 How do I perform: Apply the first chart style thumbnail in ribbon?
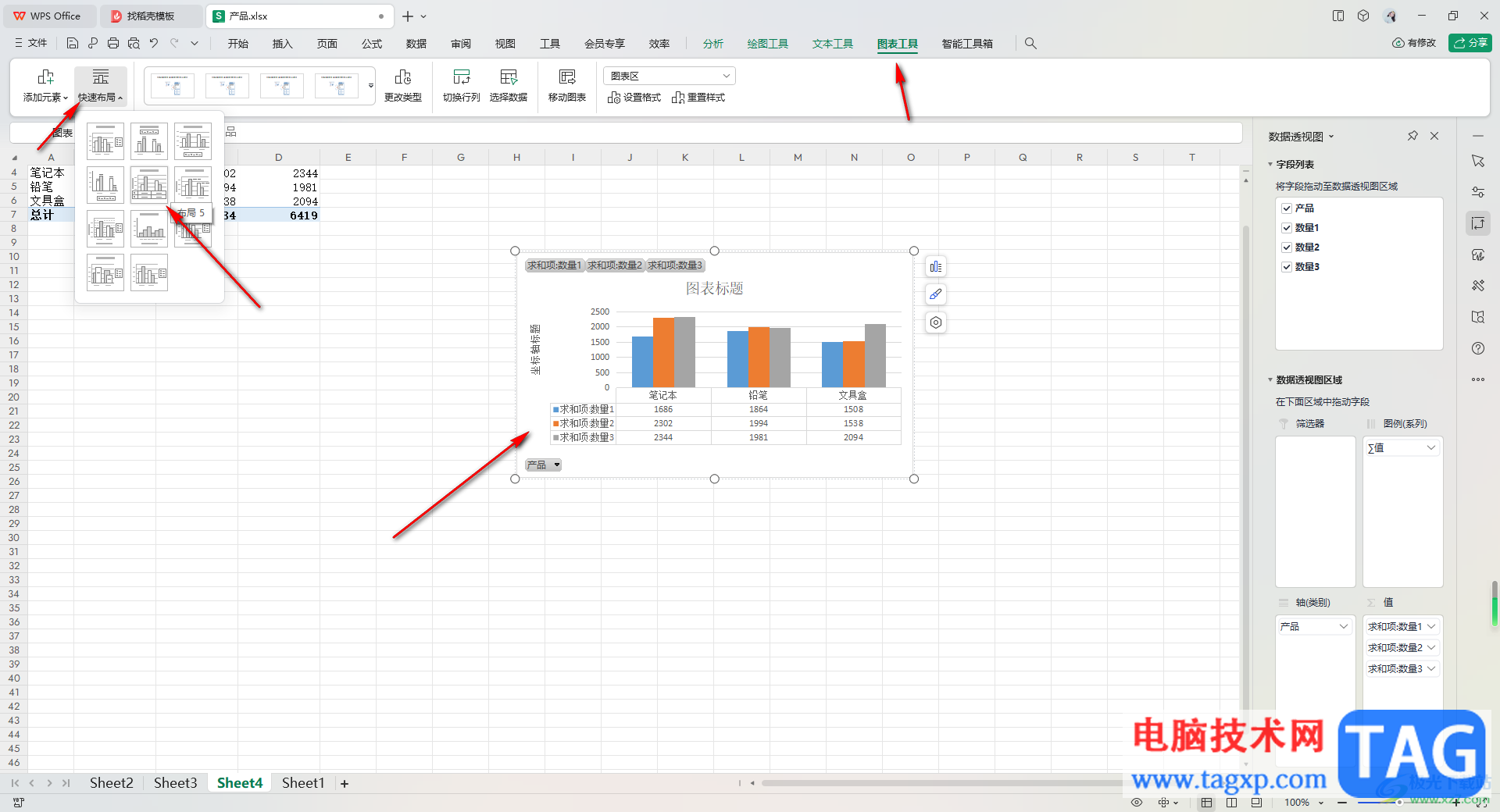click(173, 85)
